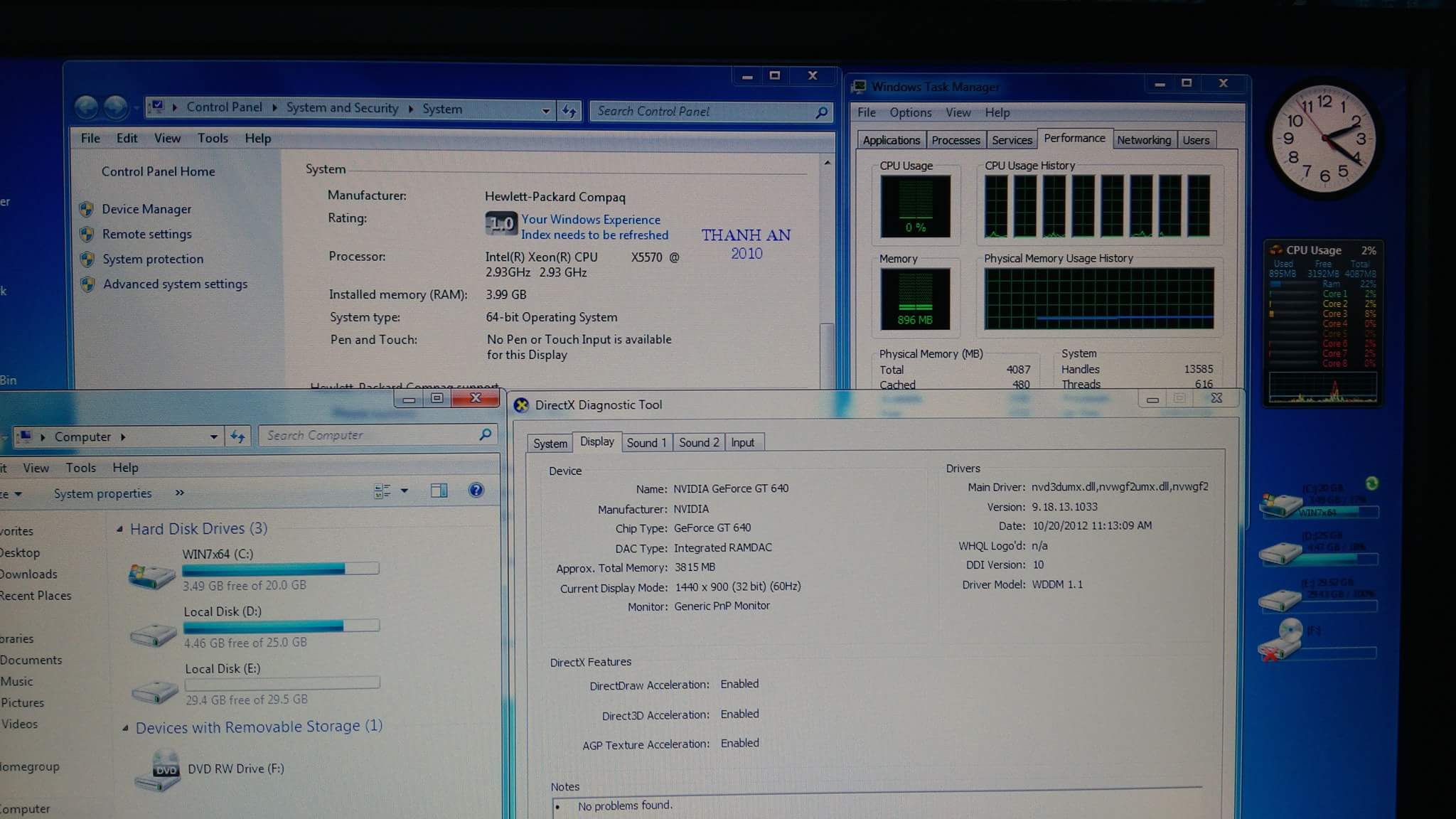Image resolution: width=1456 pixels, height=819 pixels.
Task: Open Downloads in Computer navigation pane
Action: 28,574
